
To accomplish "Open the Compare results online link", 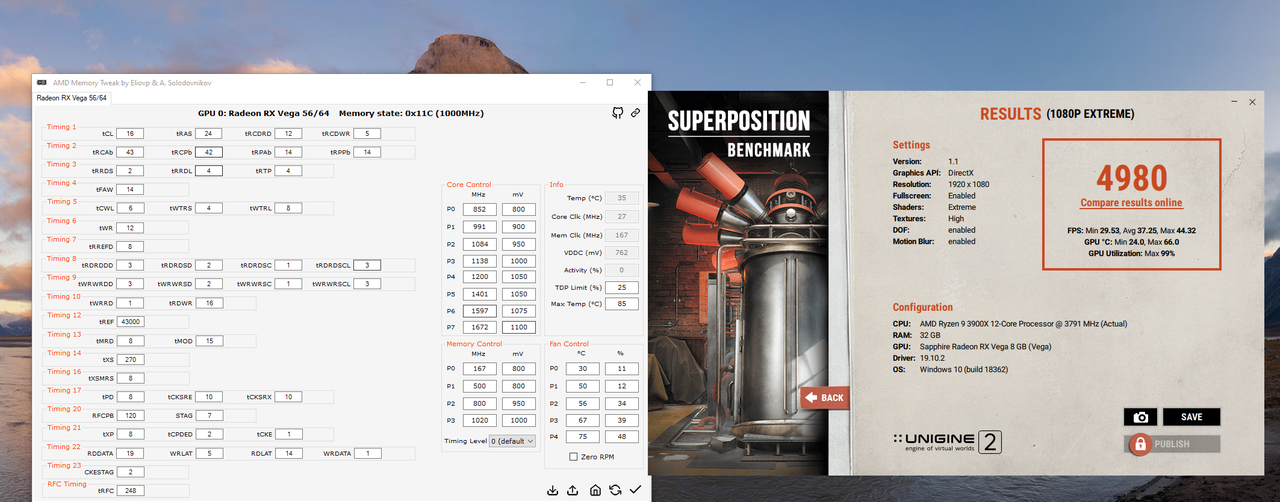I will point(1131,203).
